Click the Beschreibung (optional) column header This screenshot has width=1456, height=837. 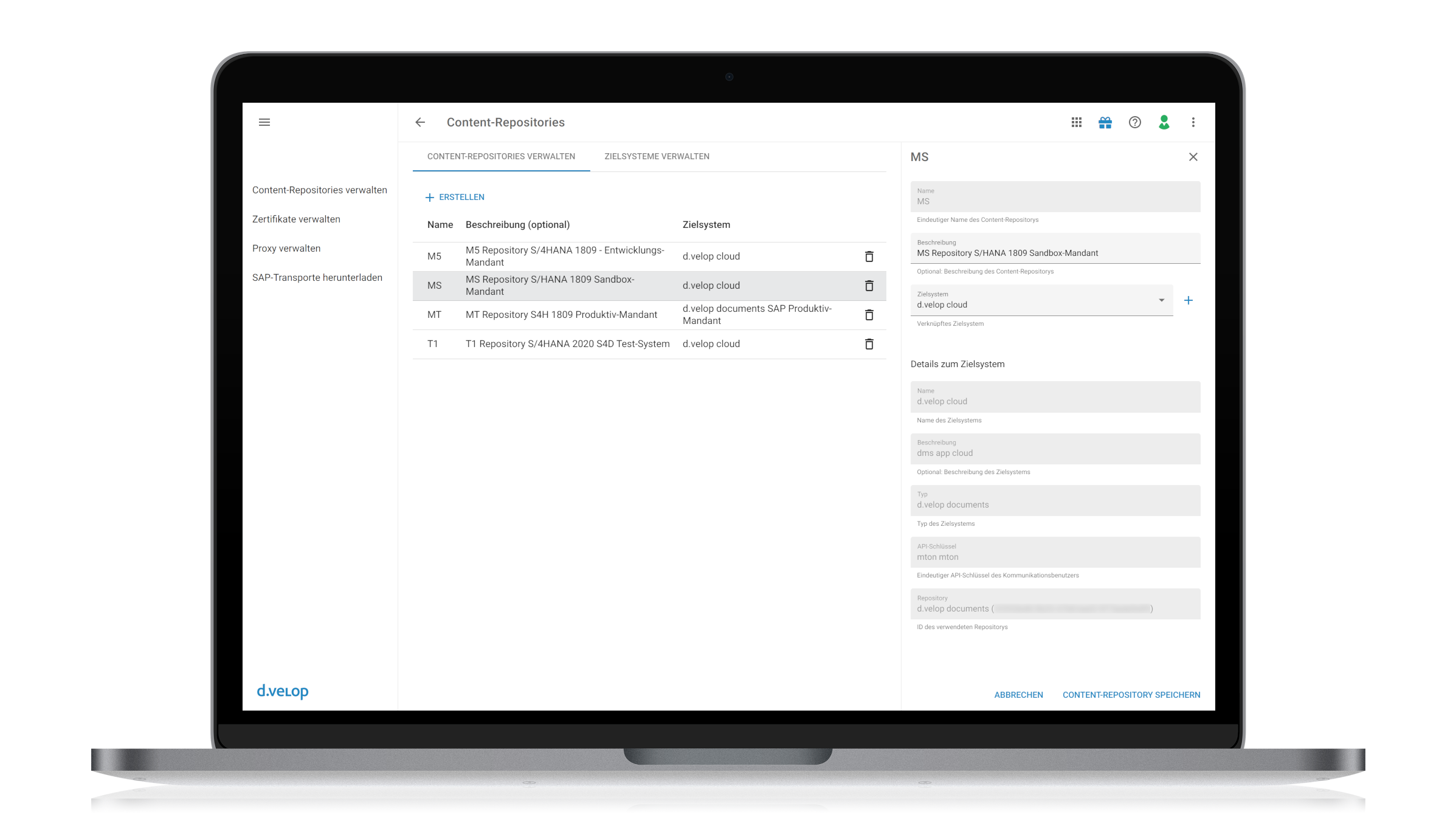click(x=517, y=225)
